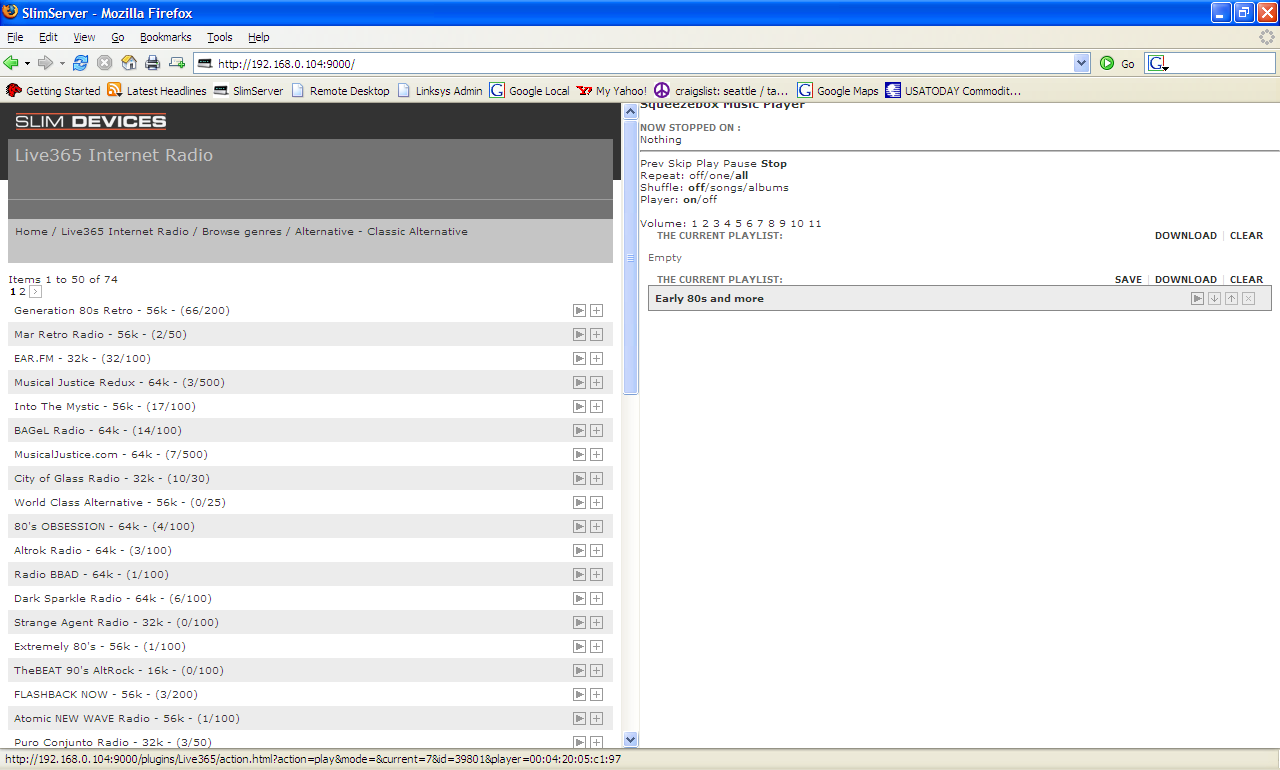This screenshot has height=770, width=1280.
Task: Click the Firefox Home toolbar icon
Action: pyautogui.click(x=129, y=63)
